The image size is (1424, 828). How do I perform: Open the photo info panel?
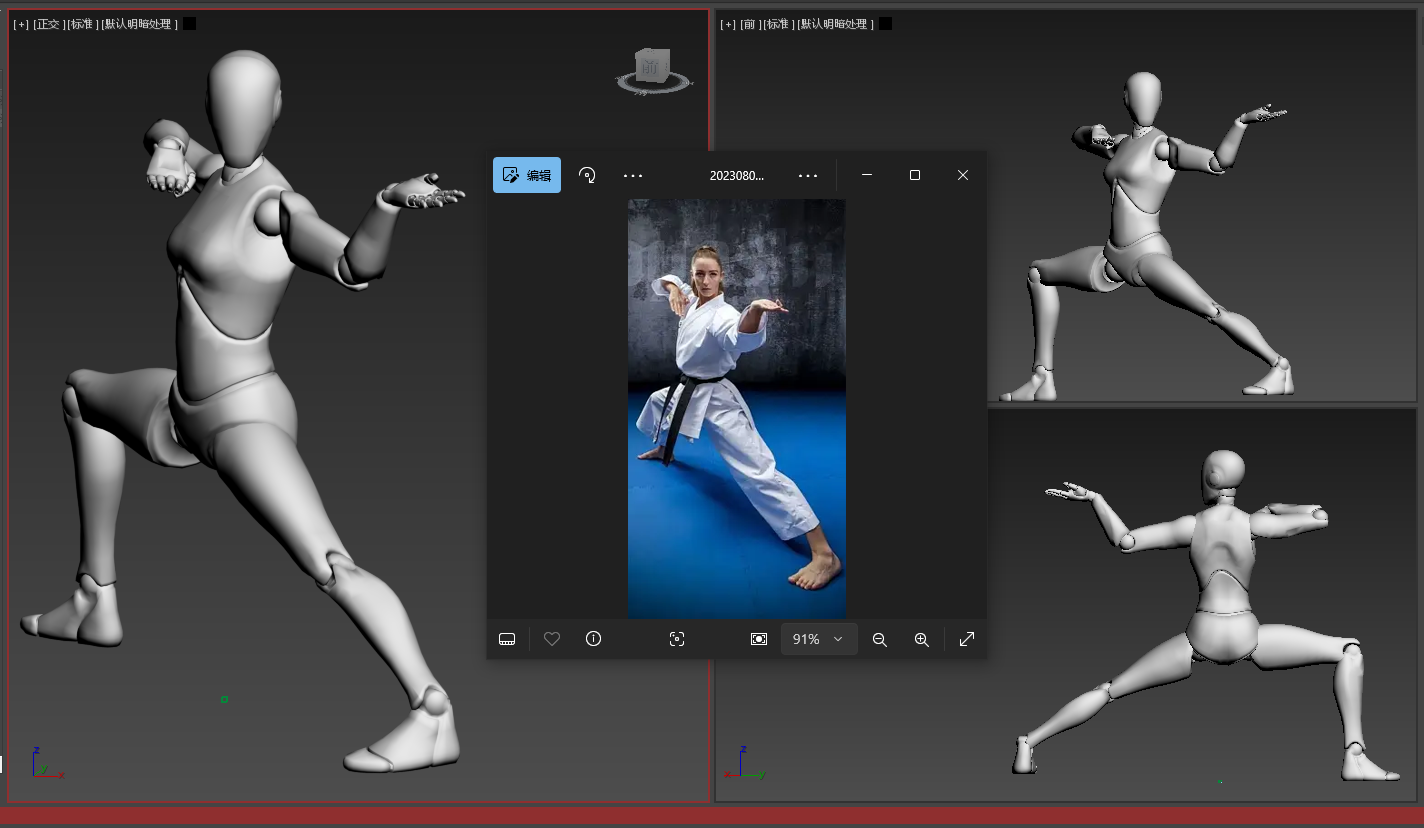click(594, 639)
